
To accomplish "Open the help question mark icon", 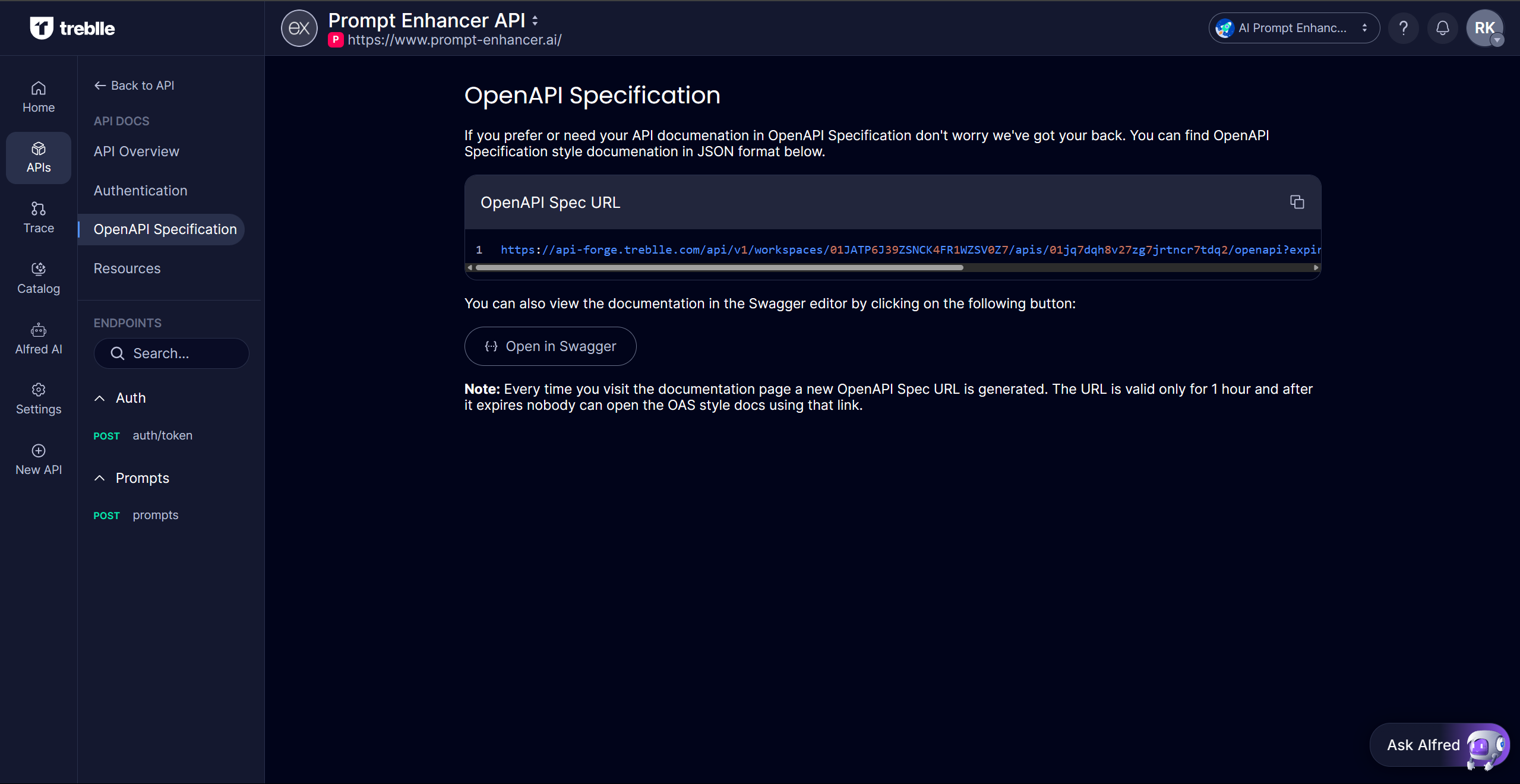I will point(1403,28).
